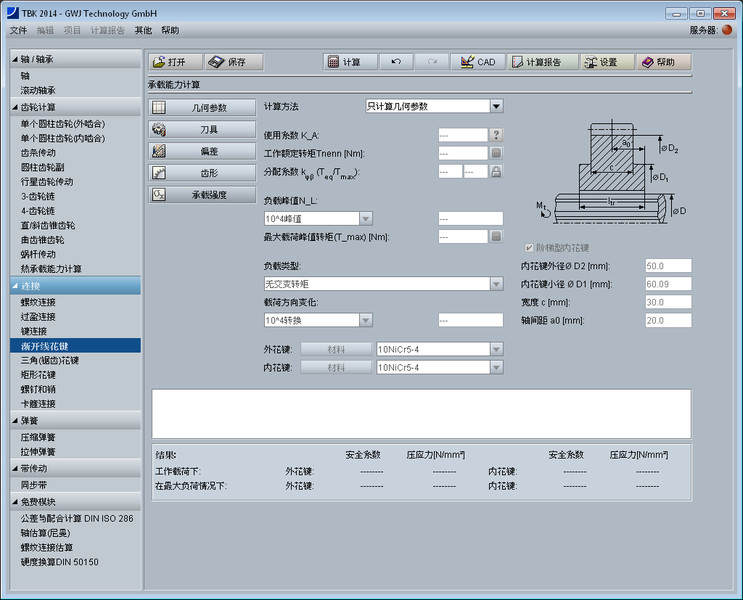Select 矩形花键 in the sidebar
This screenshot has width=743, height=600.
click(39, 374)
